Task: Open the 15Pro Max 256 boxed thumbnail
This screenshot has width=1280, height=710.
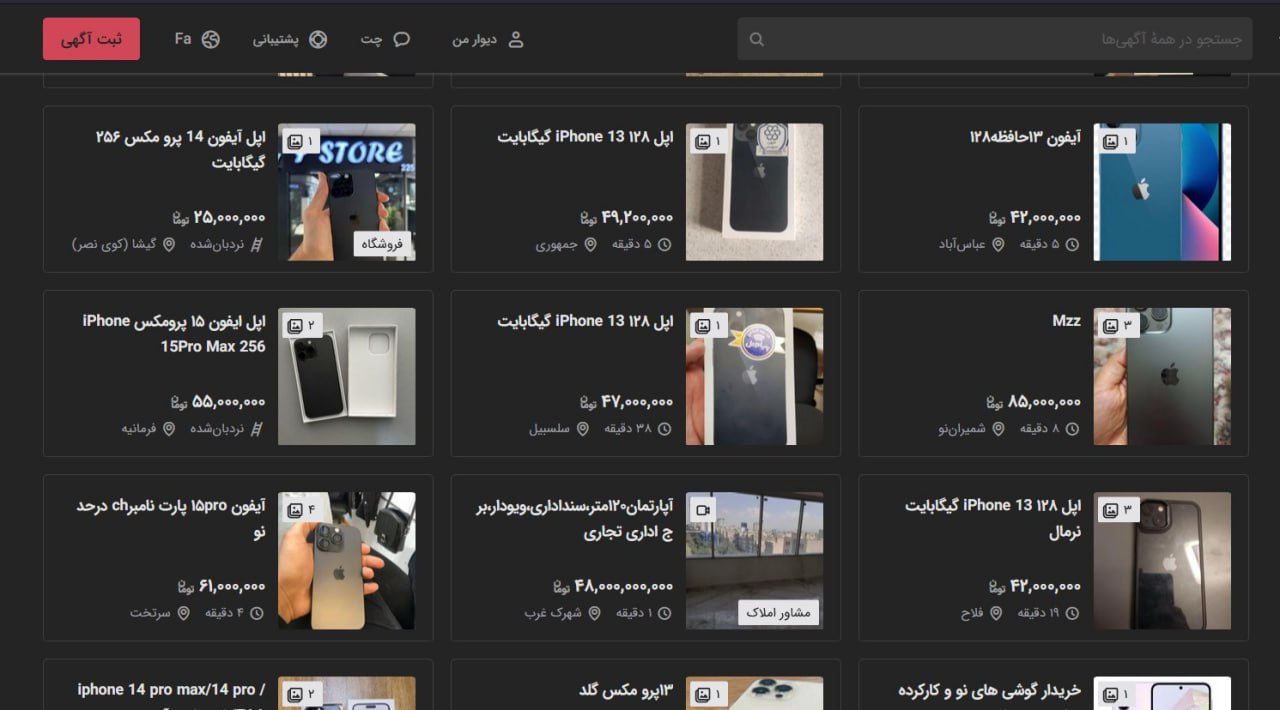Action: [346, 376]
